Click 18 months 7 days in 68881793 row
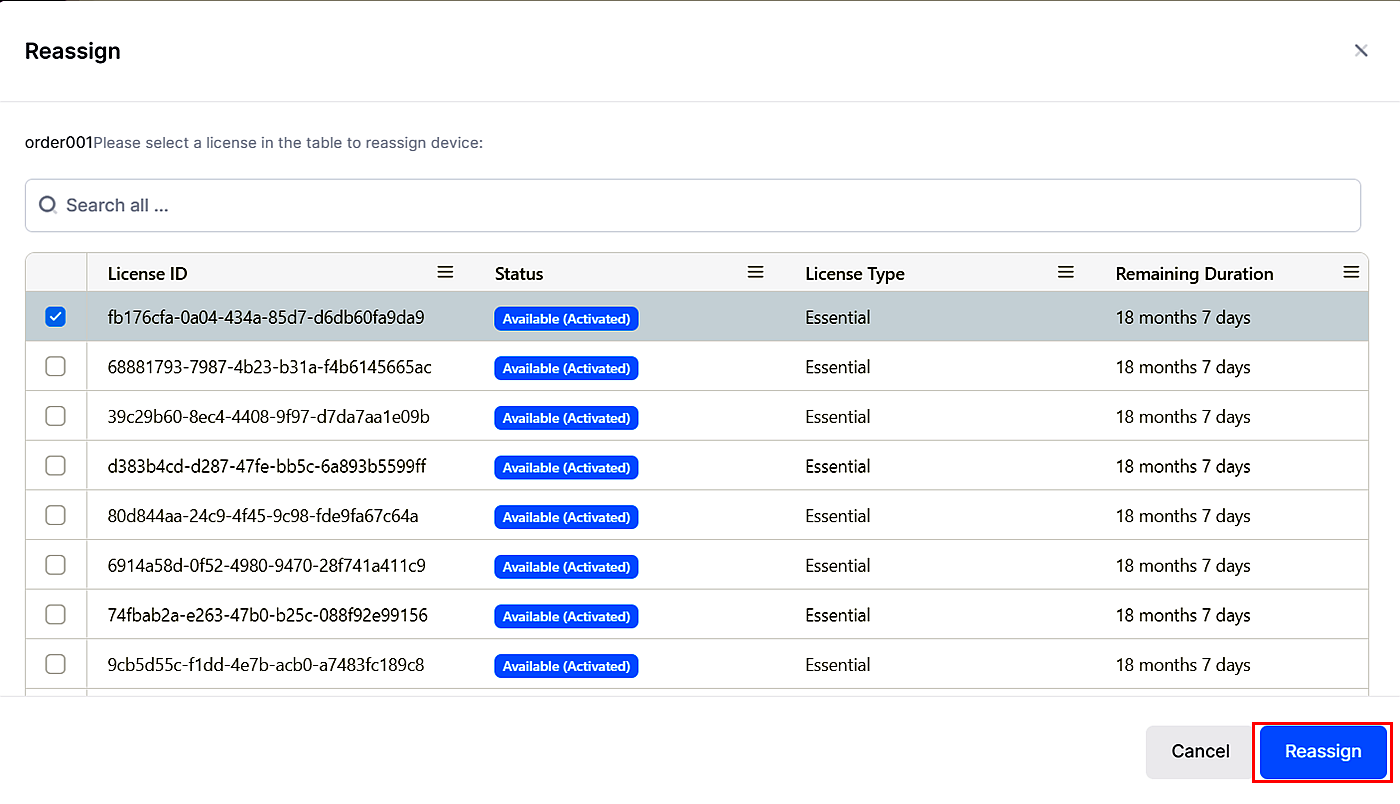 [x=1183, y=367]
